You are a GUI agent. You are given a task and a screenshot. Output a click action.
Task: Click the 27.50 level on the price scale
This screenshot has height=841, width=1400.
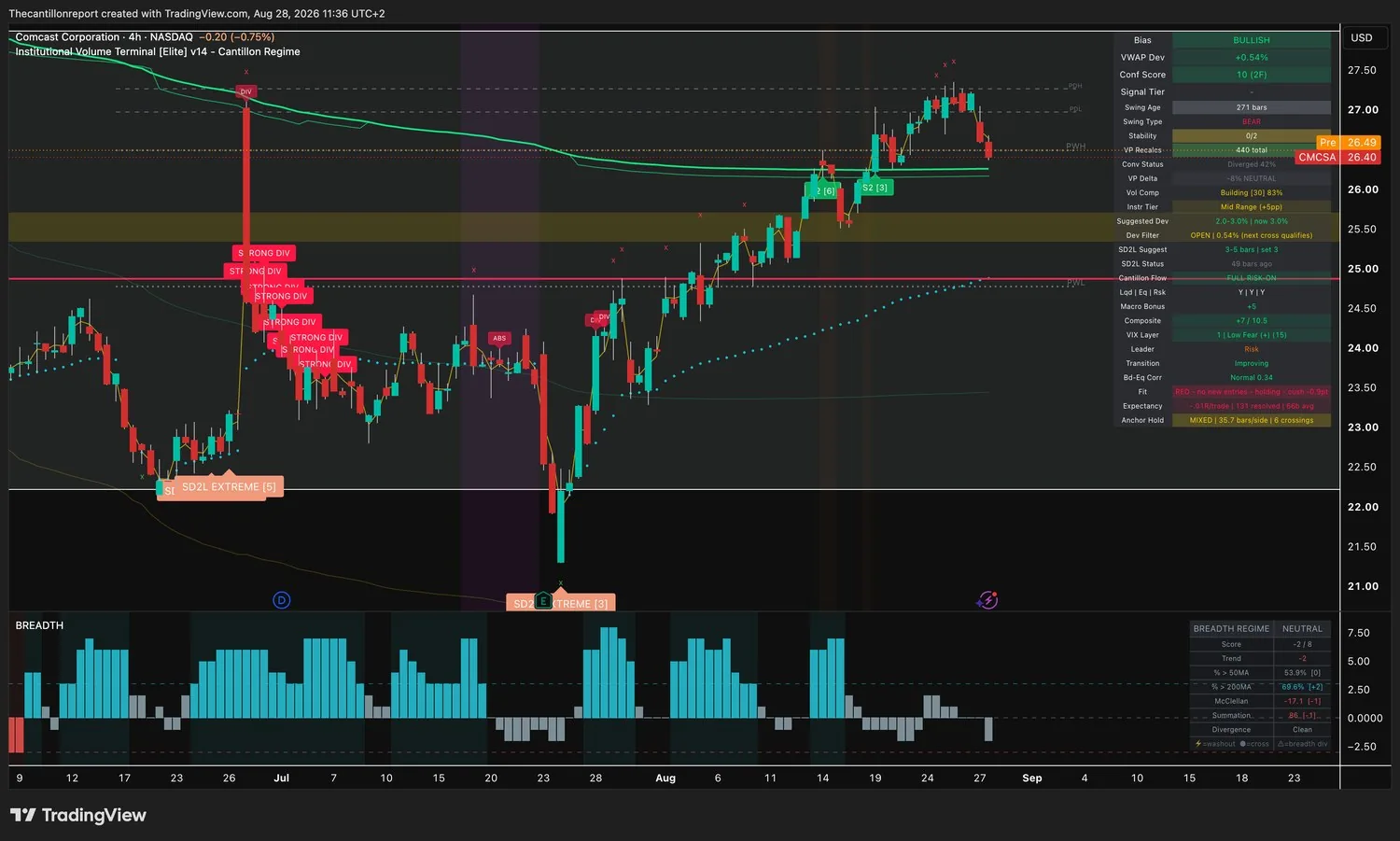(x=1362, y=70)
